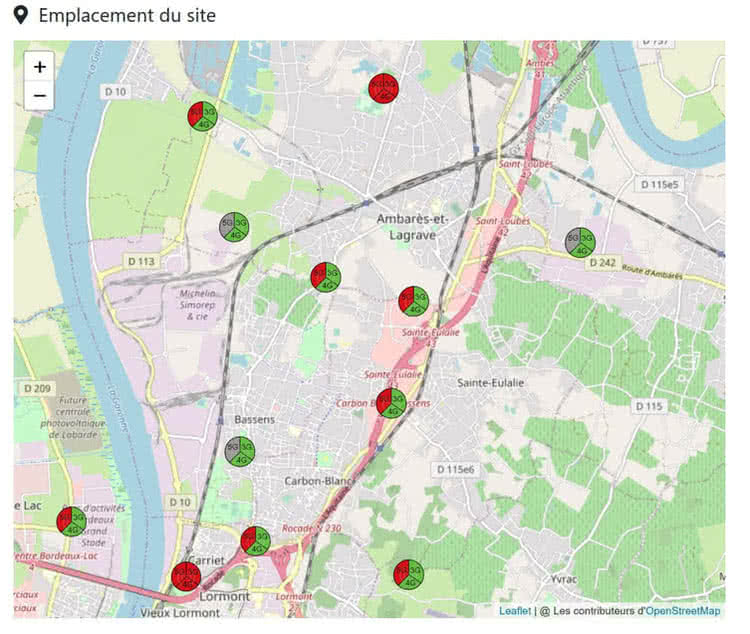Select the marker just above red Sainte-Eulalie label

click(413, 301)
